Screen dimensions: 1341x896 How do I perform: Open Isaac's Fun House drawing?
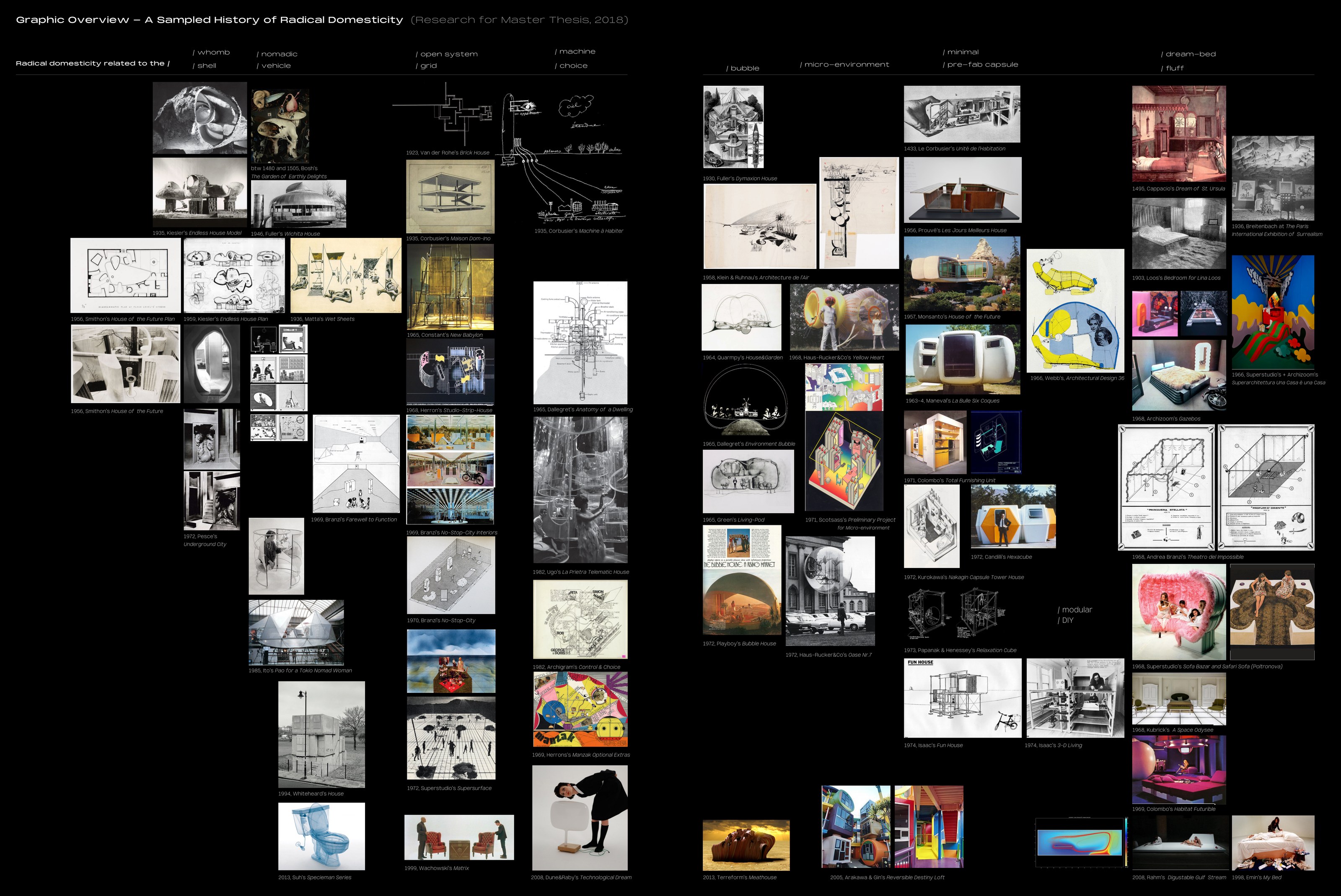(x=963, y=698)
